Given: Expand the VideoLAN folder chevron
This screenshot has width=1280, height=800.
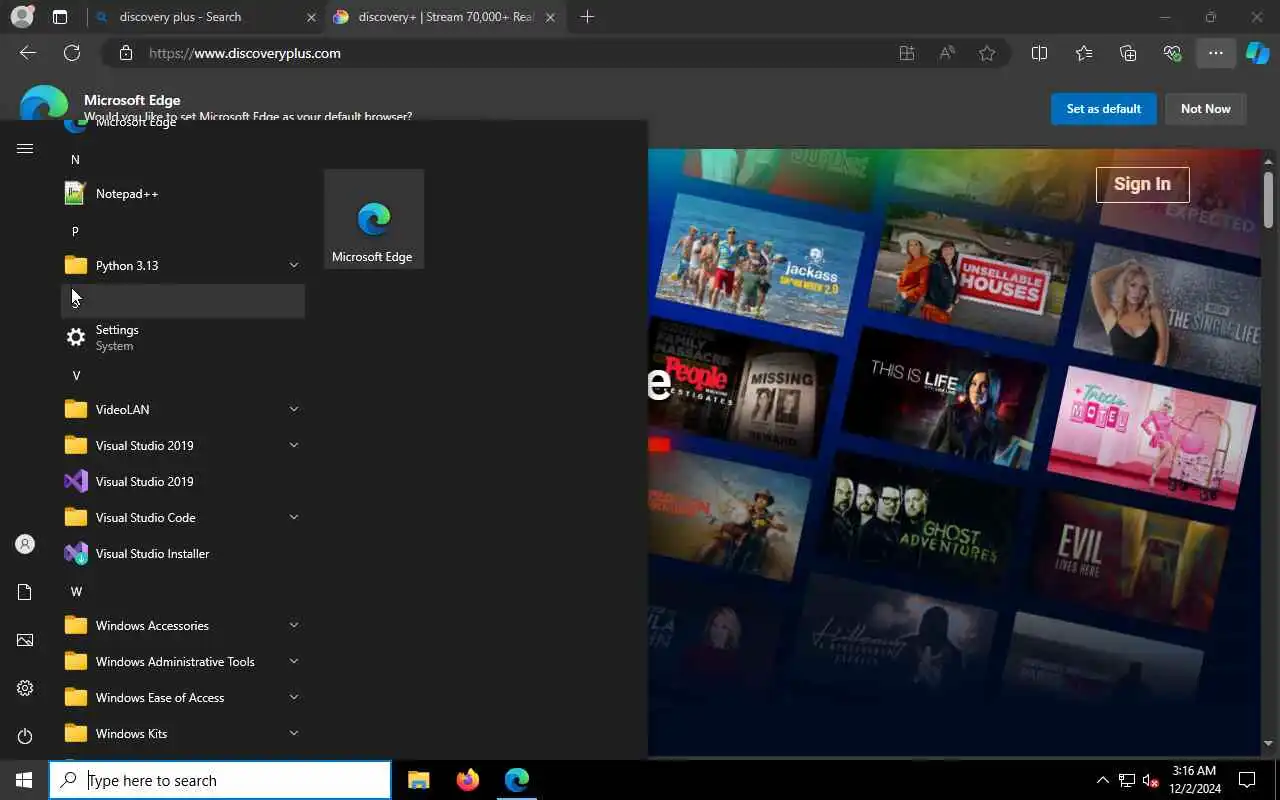Looking at the screenshot, I should 294,409.
